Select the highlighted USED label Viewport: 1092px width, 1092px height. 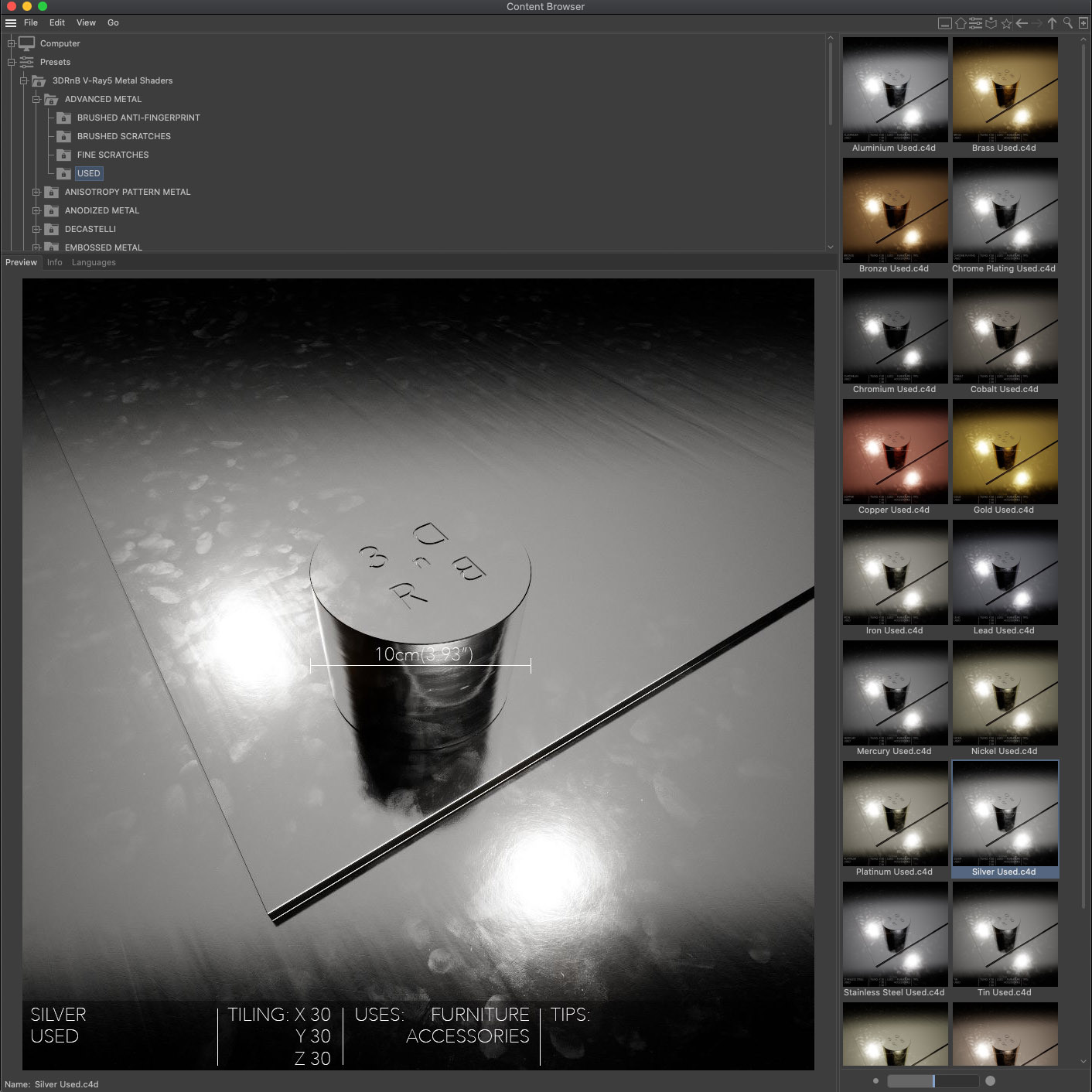click(89, 173)
